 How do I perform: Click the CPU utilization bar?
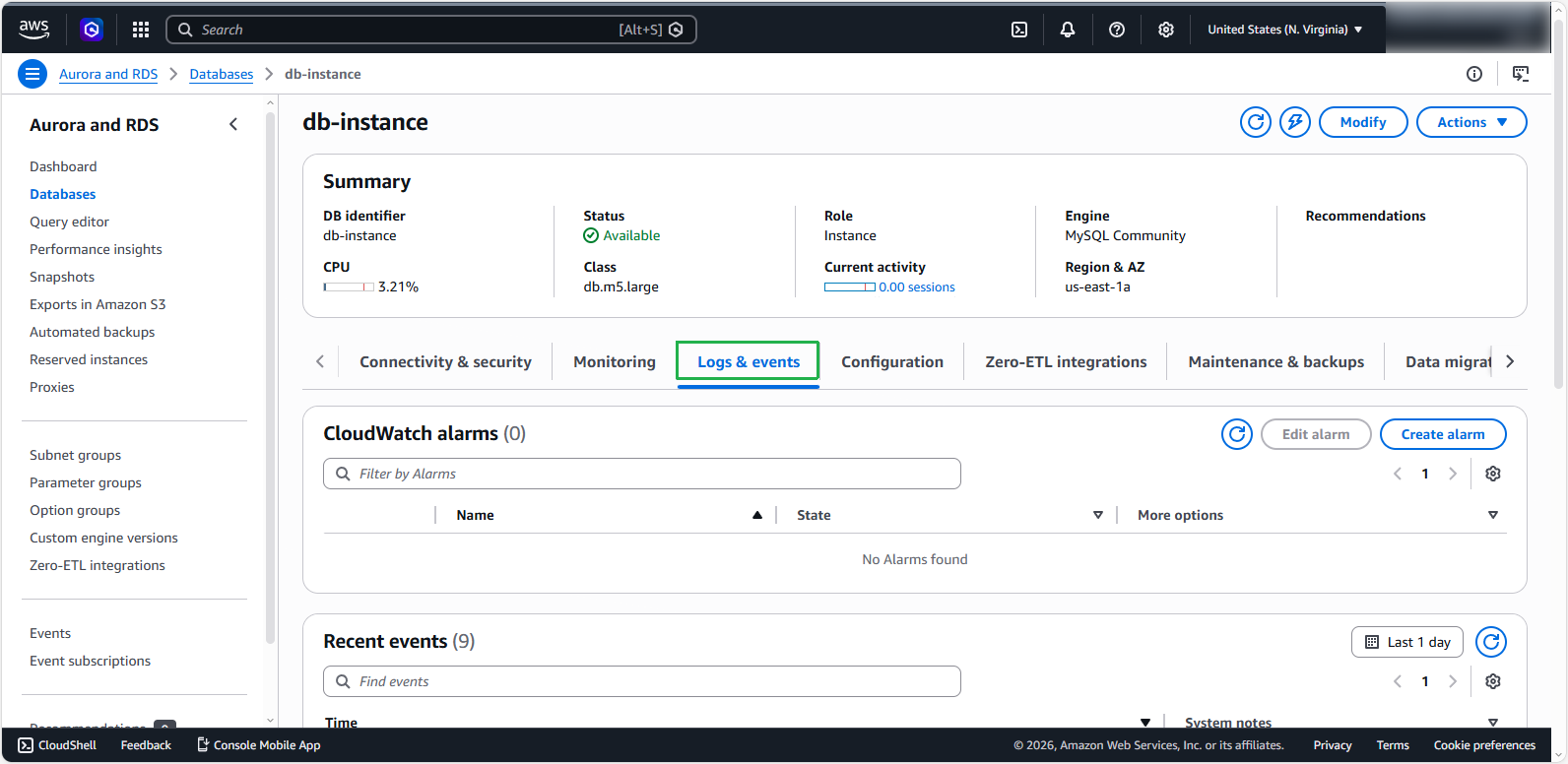tap(349, 286)
